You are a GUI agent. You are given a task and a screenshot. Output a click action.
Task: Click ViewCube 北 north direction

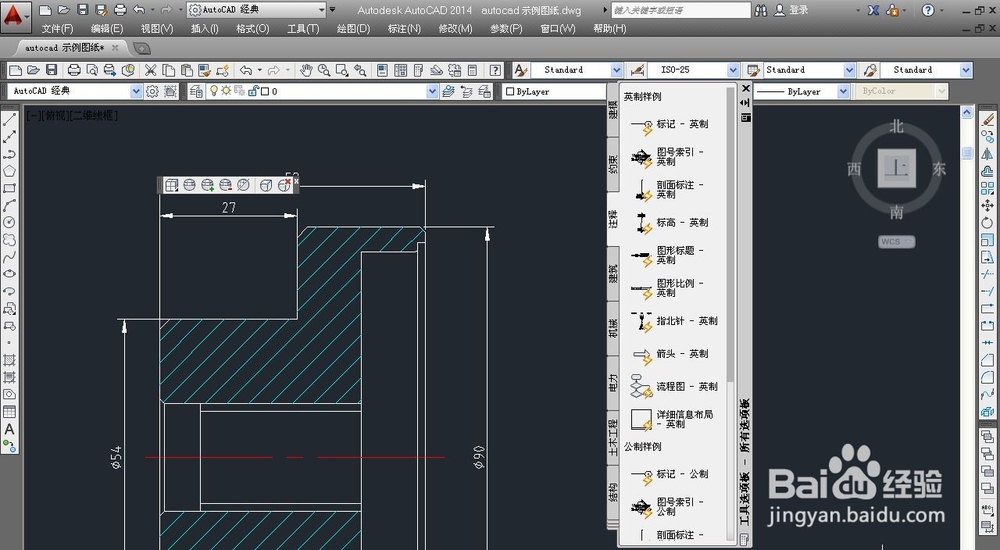click(x=897, y=126)
